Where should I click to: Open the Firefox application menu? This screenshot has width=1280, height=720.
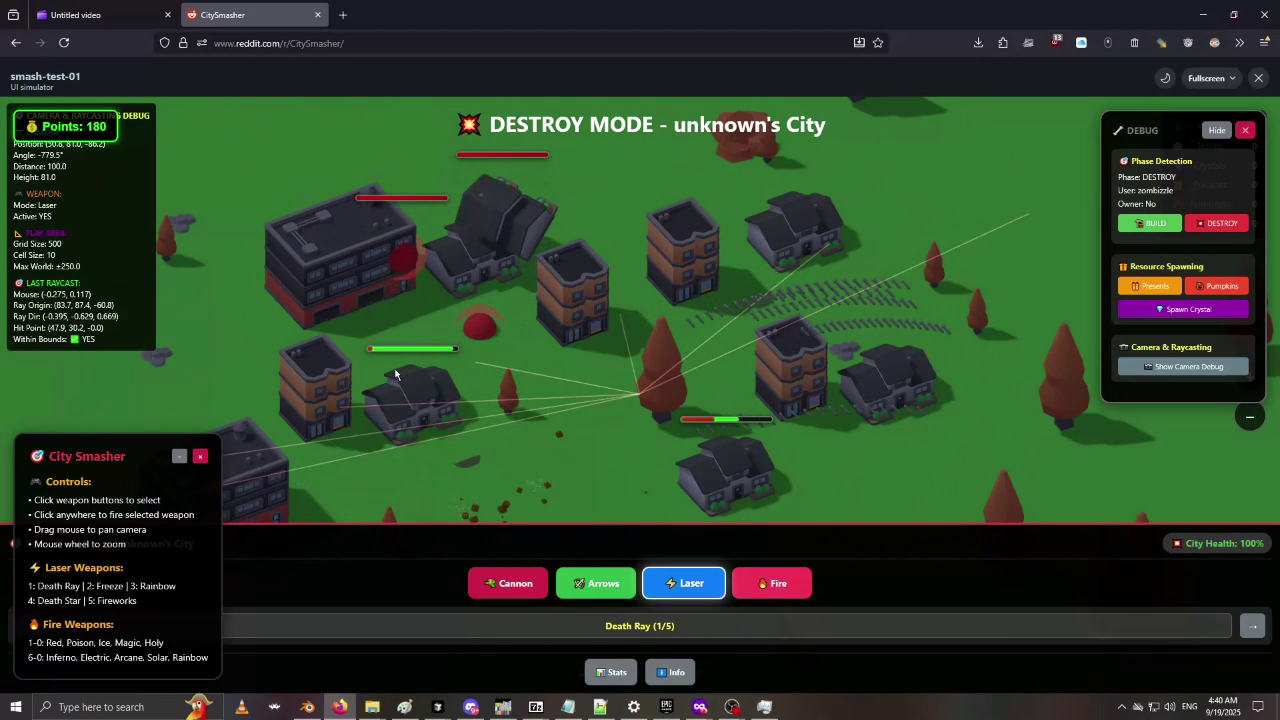pos(1264,43)
